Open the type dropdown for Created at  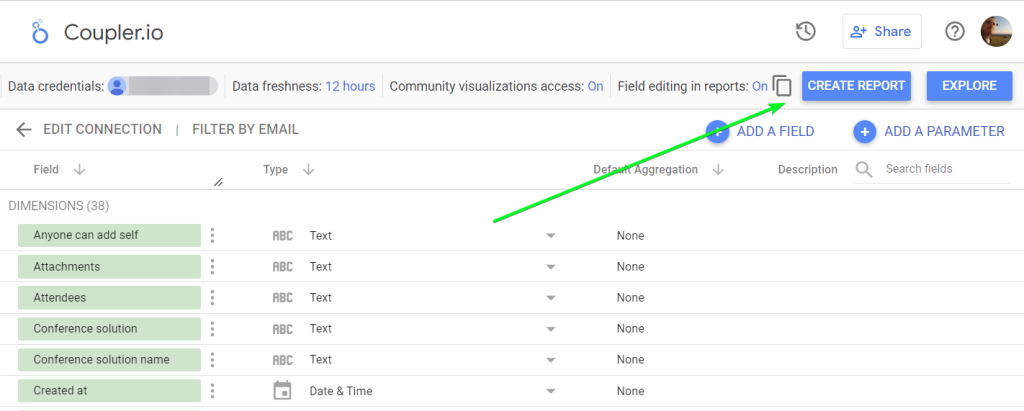pos(551,391)
